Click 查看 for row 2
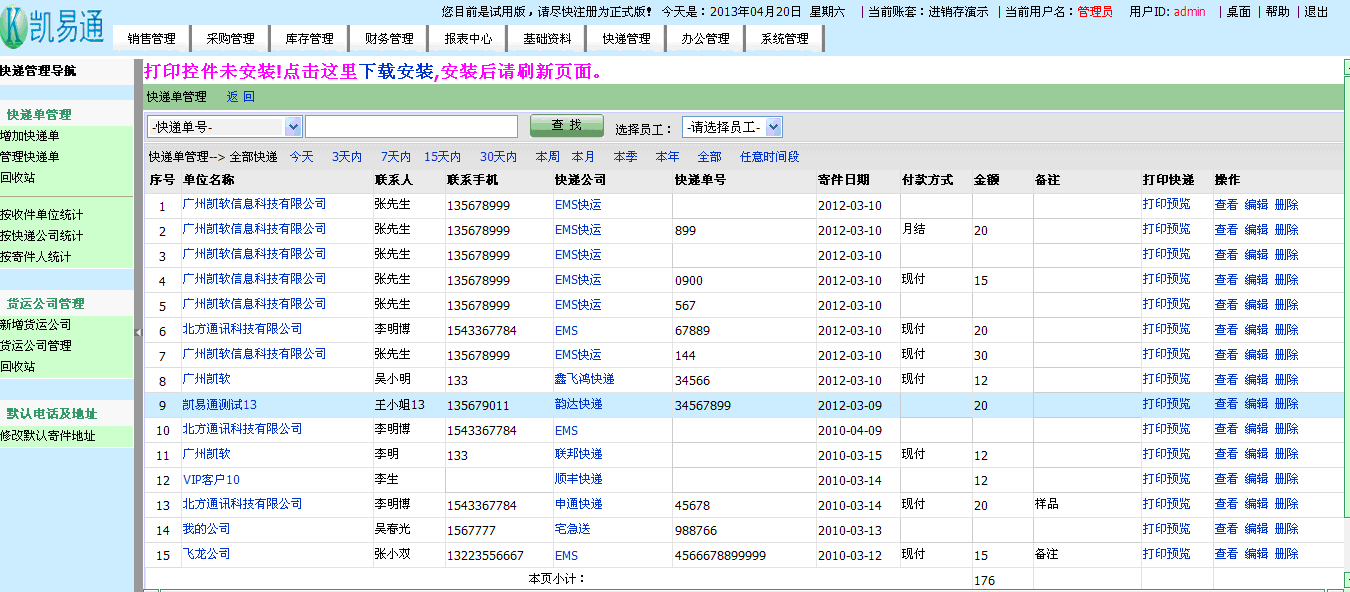This screenshot has width=1350, height=592. (1226, 229)
